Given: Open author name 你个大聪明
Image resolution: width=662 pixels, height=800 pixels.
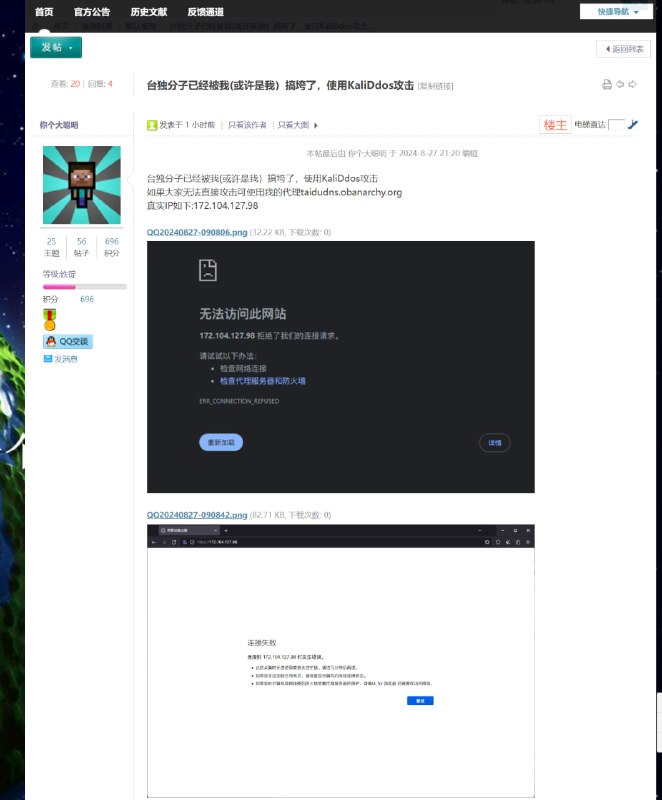Looking at the screenshot, I should tap(59, 125).
